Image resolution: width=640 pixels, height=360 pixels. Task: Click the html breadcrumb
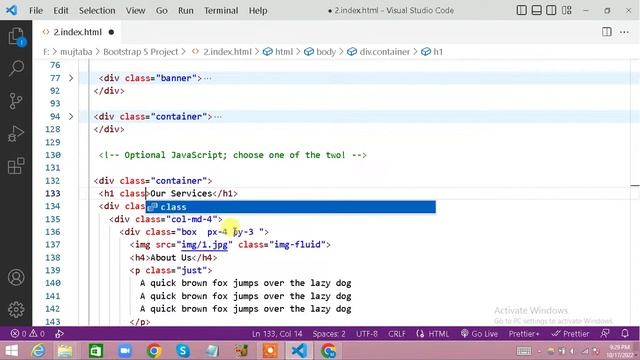pyautogui.click(x=284, y=52)
